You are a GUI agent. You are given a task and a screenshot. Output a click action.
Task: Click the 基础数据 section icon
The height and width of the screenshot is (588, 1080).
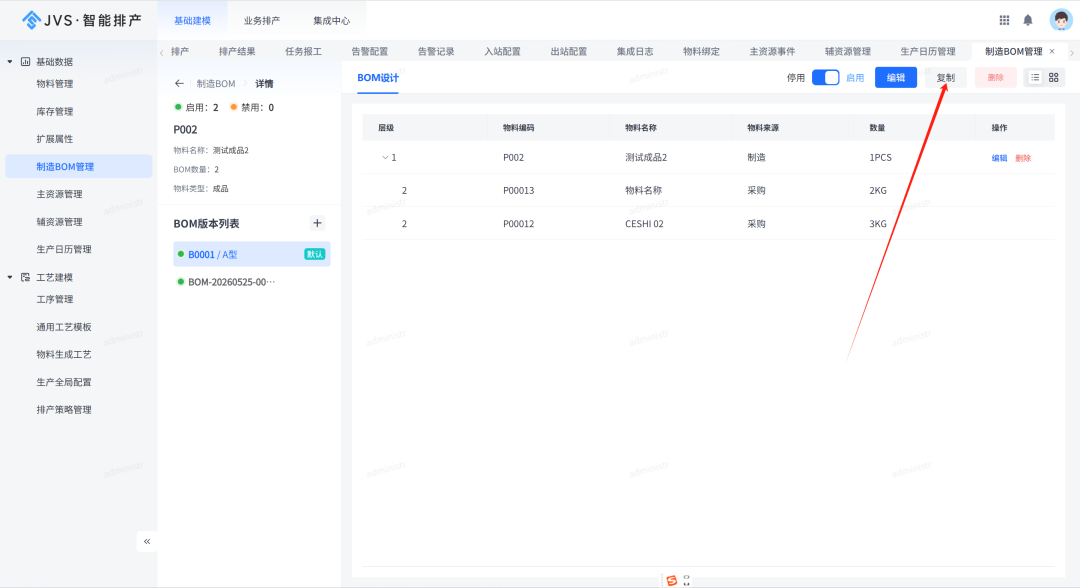tap(25, 61)
